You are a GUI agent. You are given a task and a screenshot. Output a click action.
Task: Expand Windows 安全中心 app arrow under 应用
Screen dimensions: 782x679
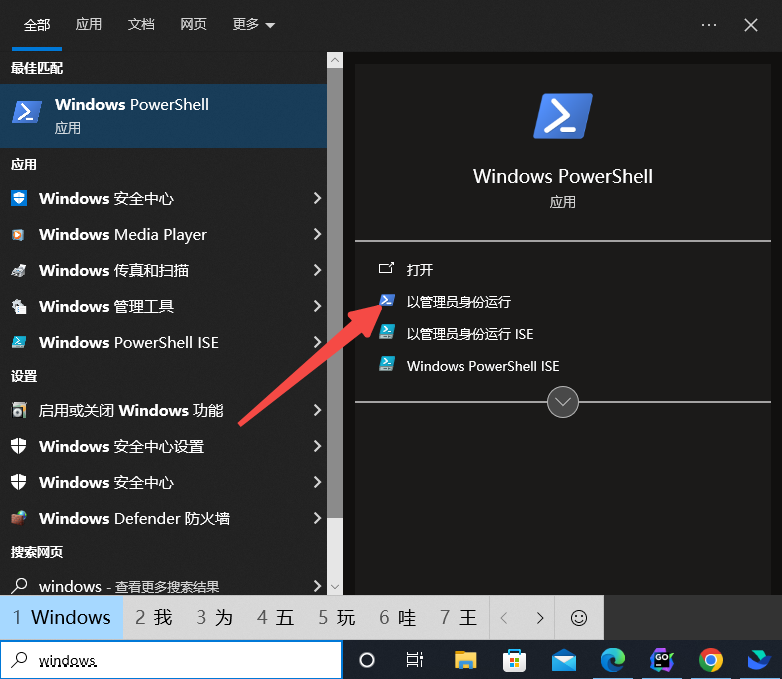click(317, 198)
